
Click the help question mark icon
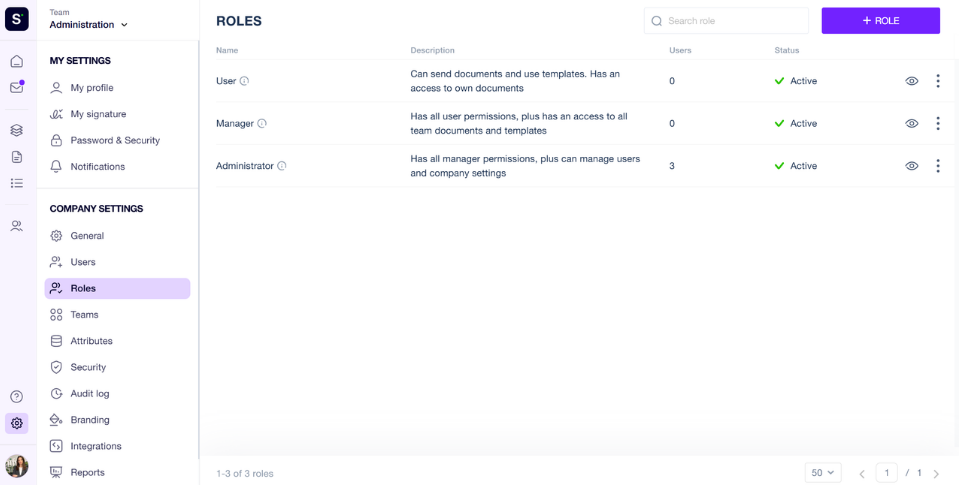[x=17, y=396]
